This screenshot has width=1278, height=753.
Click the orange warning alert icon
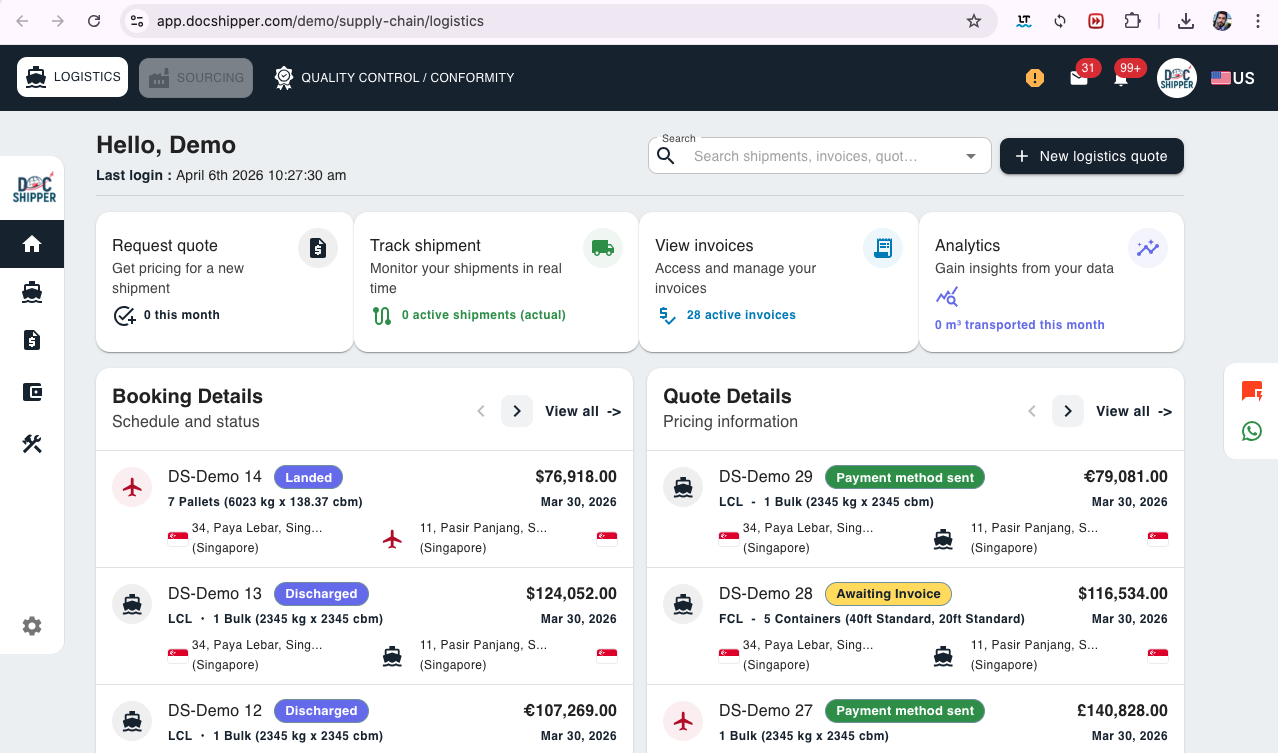pos(1035,78)
